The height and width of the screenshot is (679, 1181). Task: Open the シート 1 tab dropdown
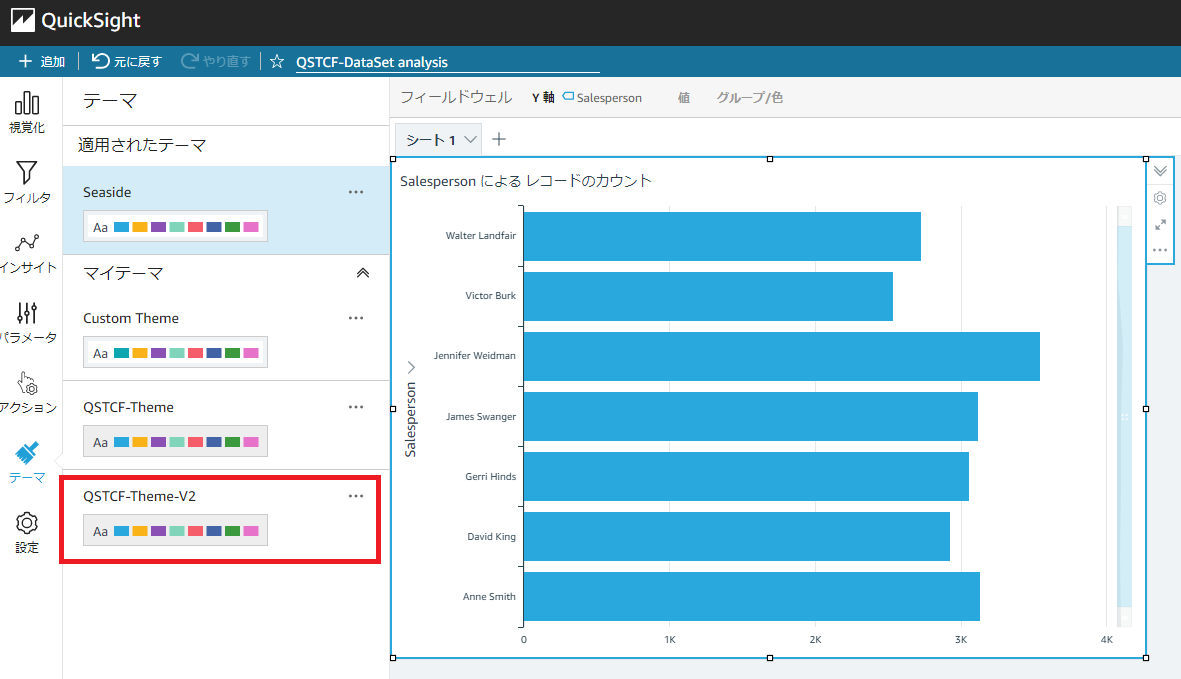coord(470,140)
